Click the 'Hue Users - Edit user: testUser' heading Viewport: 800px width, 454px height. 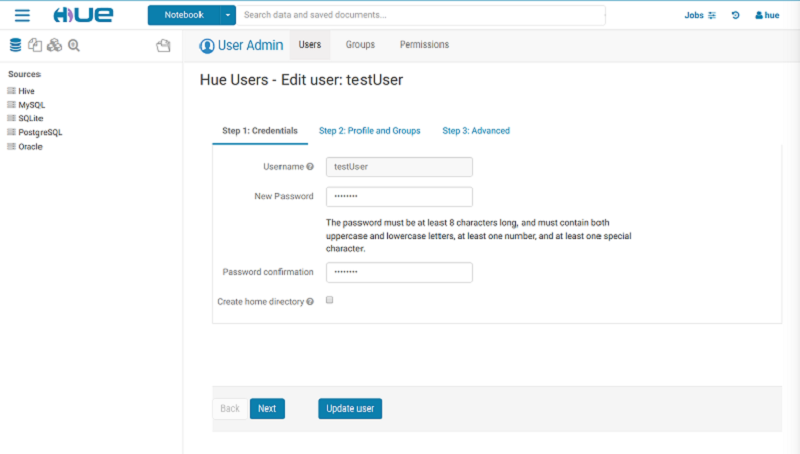pyautogui.click(x=301, y=80)
